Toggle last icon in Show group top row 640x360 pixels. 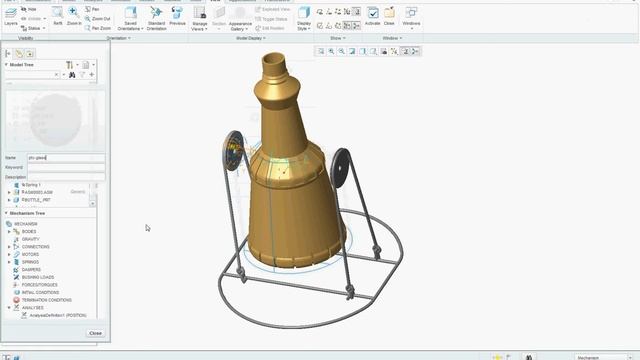356,12
